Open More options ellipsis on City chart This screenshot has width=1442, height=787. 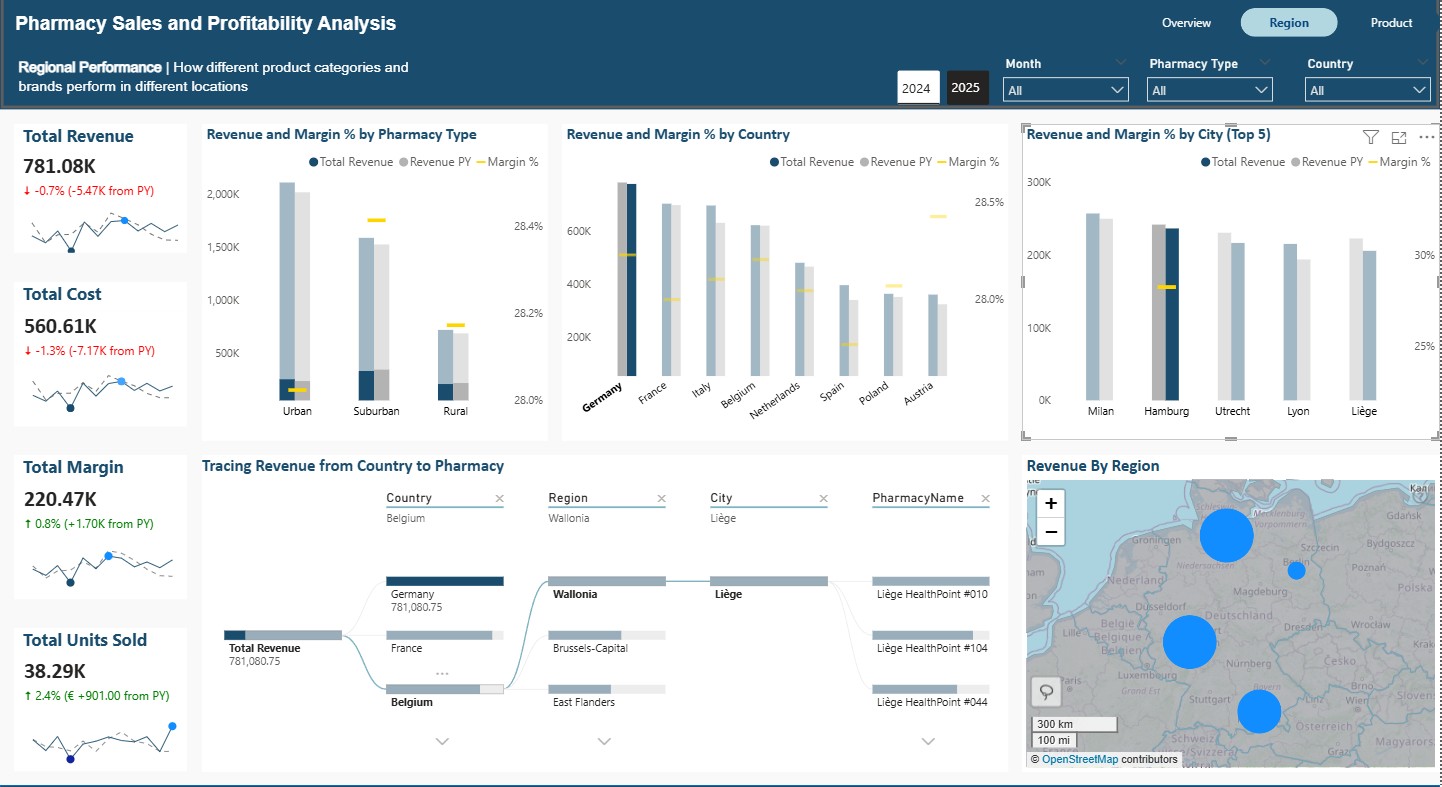coord(1426,138)
